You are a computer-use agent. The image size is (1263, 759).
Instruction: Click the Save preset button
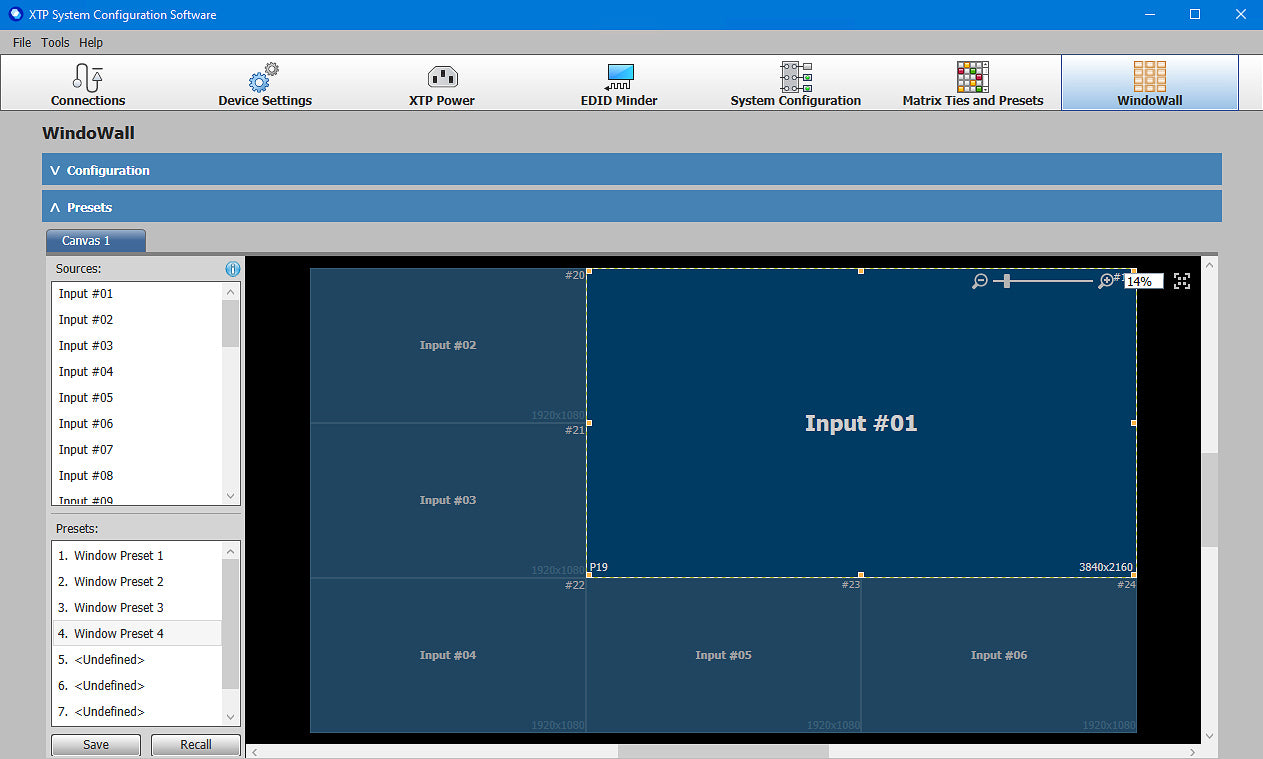(96, 745)
